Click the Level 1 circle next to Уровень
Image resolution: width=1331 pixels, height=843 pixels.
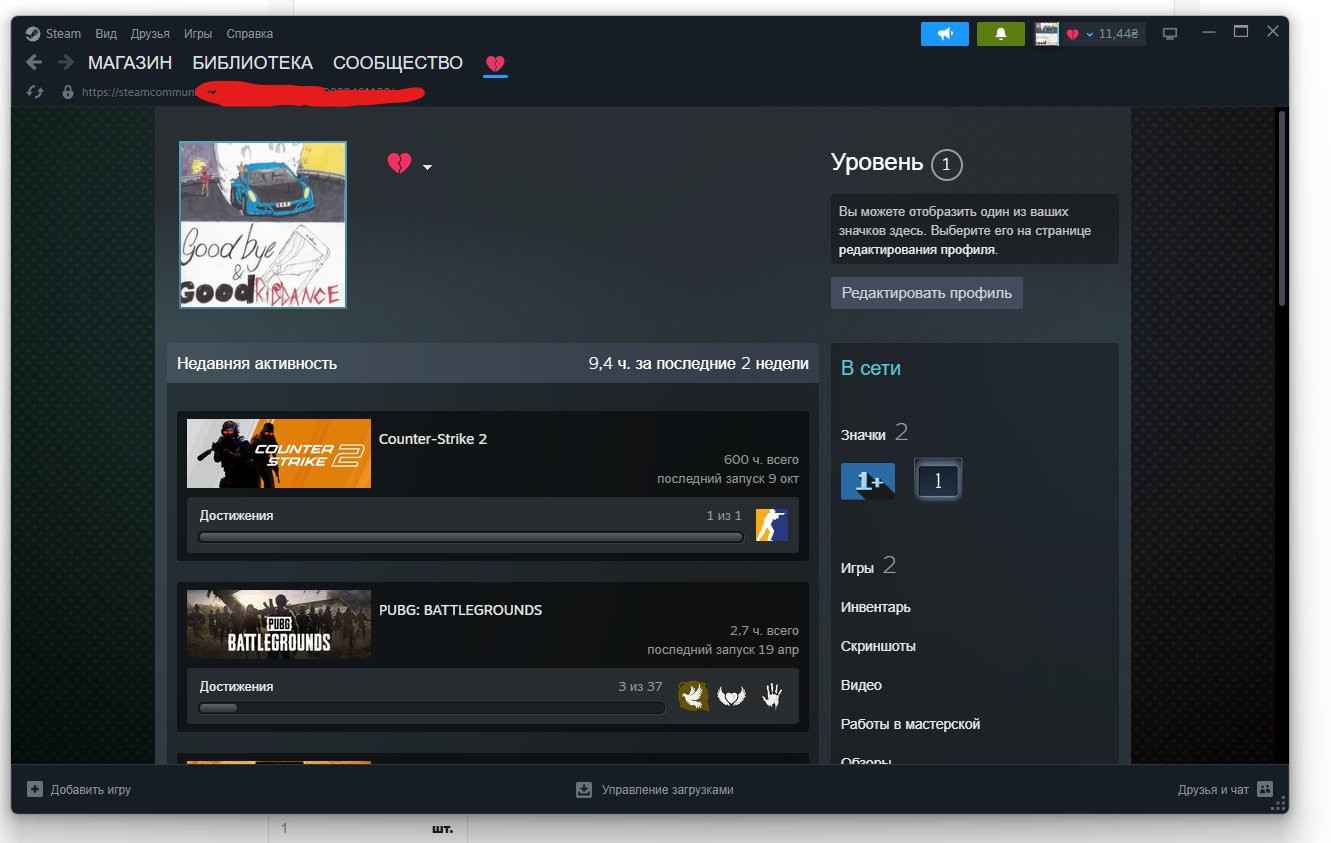[x=946, y=164]
